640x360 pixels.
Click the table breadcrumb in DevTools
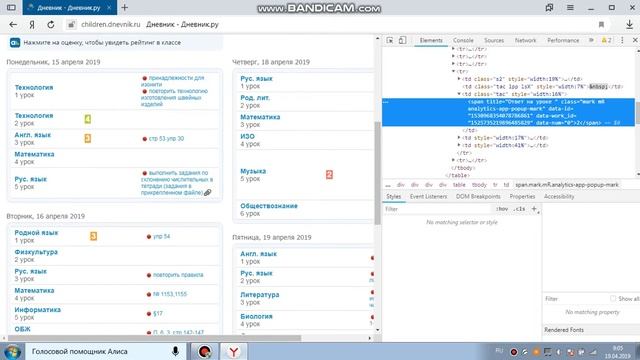pyautogui.click(x=459, y=185)
